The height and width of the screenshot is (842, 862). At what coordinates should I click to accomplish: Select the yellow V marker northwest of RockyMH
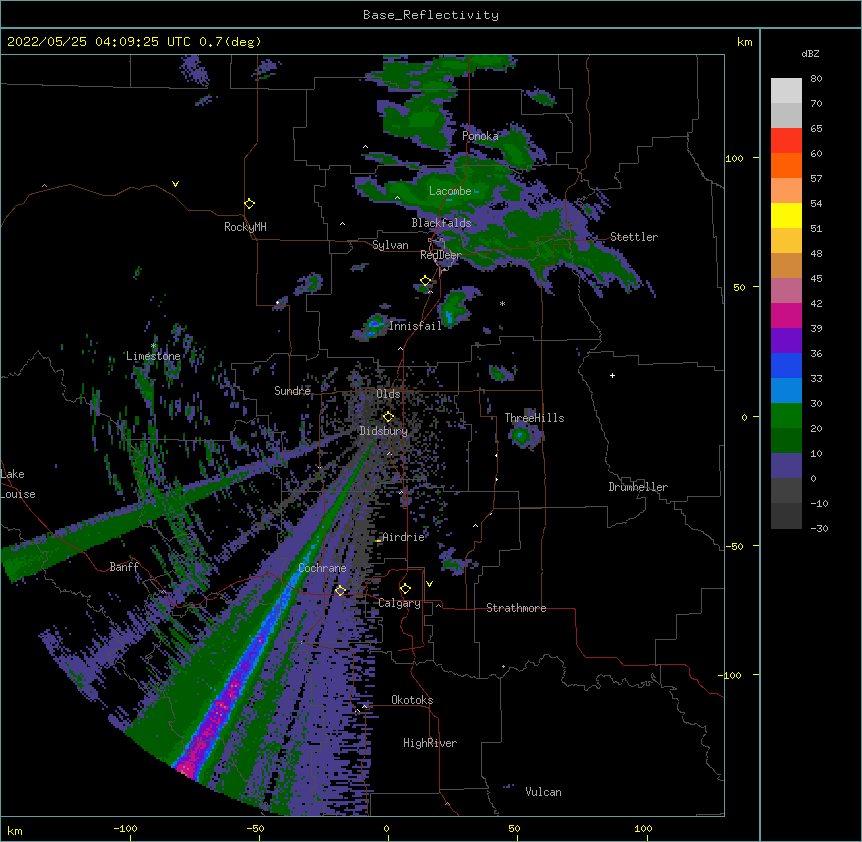(x=175, y=184)
